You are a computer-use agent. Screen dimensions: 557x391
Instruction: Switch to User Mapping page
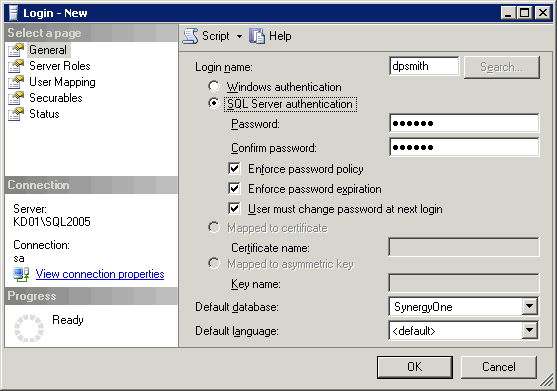[x=62, y=82]
